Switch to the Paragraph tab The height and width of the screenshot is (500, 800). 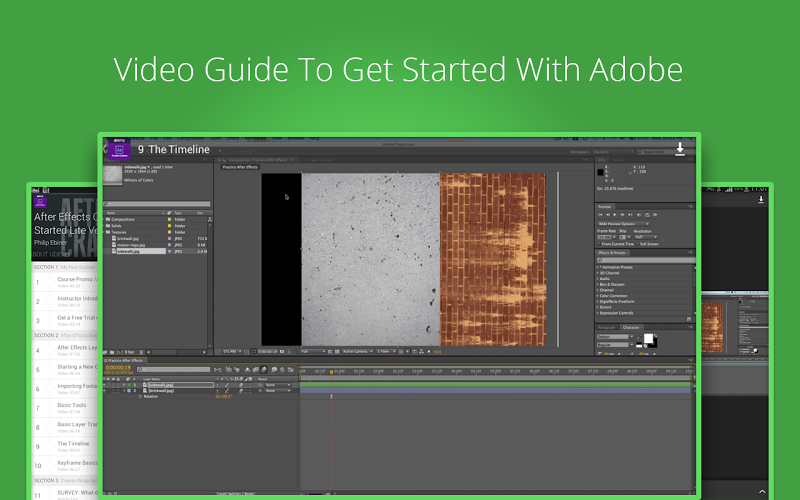(607, 327)
